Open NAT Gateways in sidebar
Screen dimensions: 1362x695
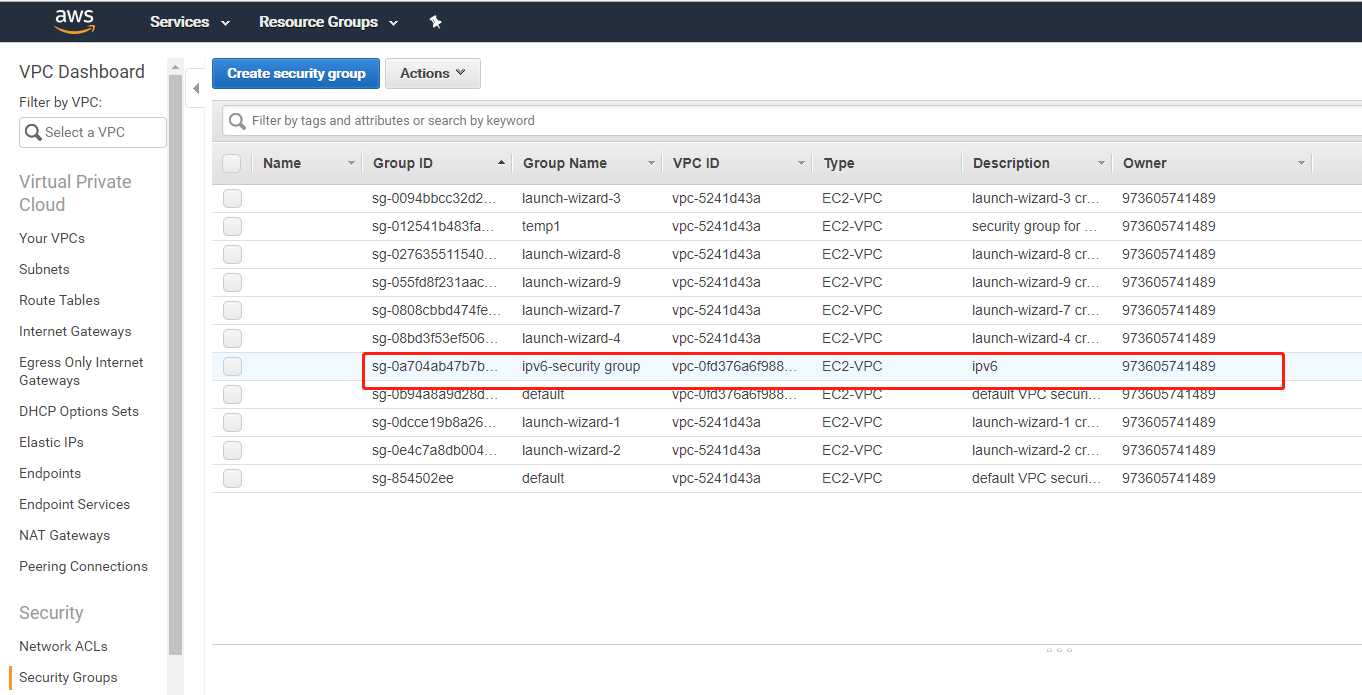[x=64, y=535]
